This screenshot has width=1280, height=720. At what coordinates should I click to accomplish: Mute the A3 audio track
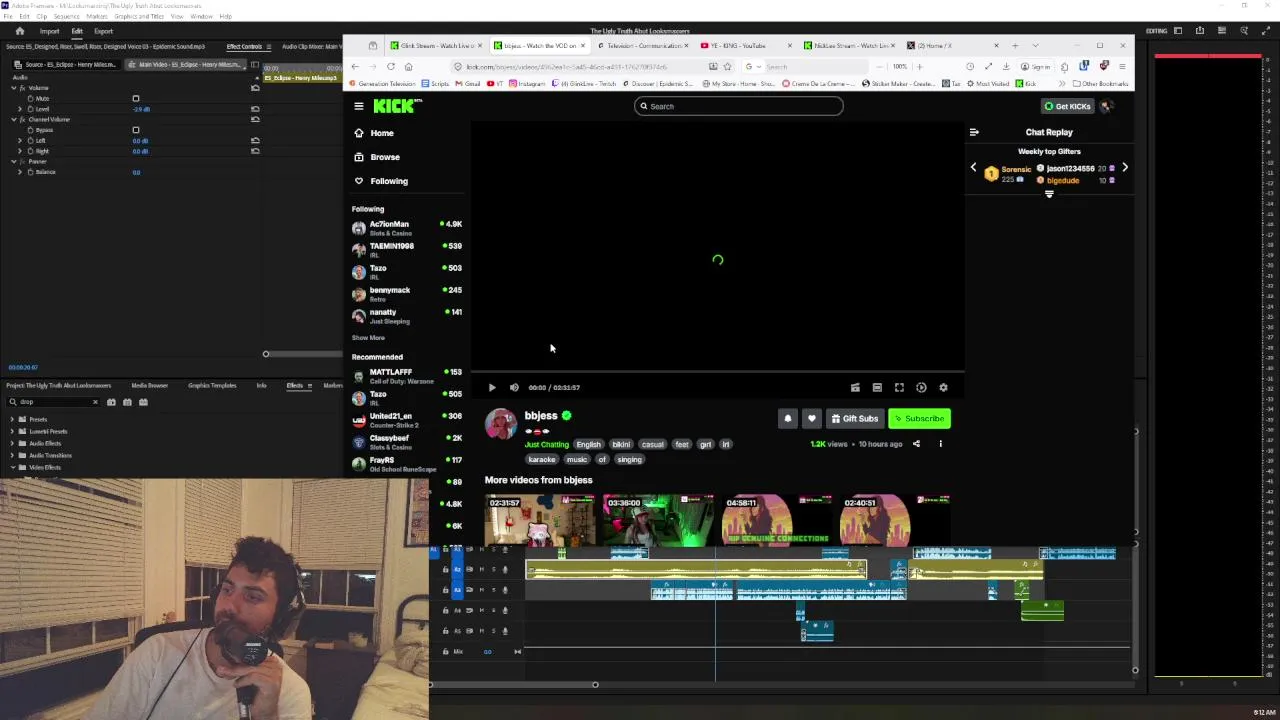pos(481,590)
